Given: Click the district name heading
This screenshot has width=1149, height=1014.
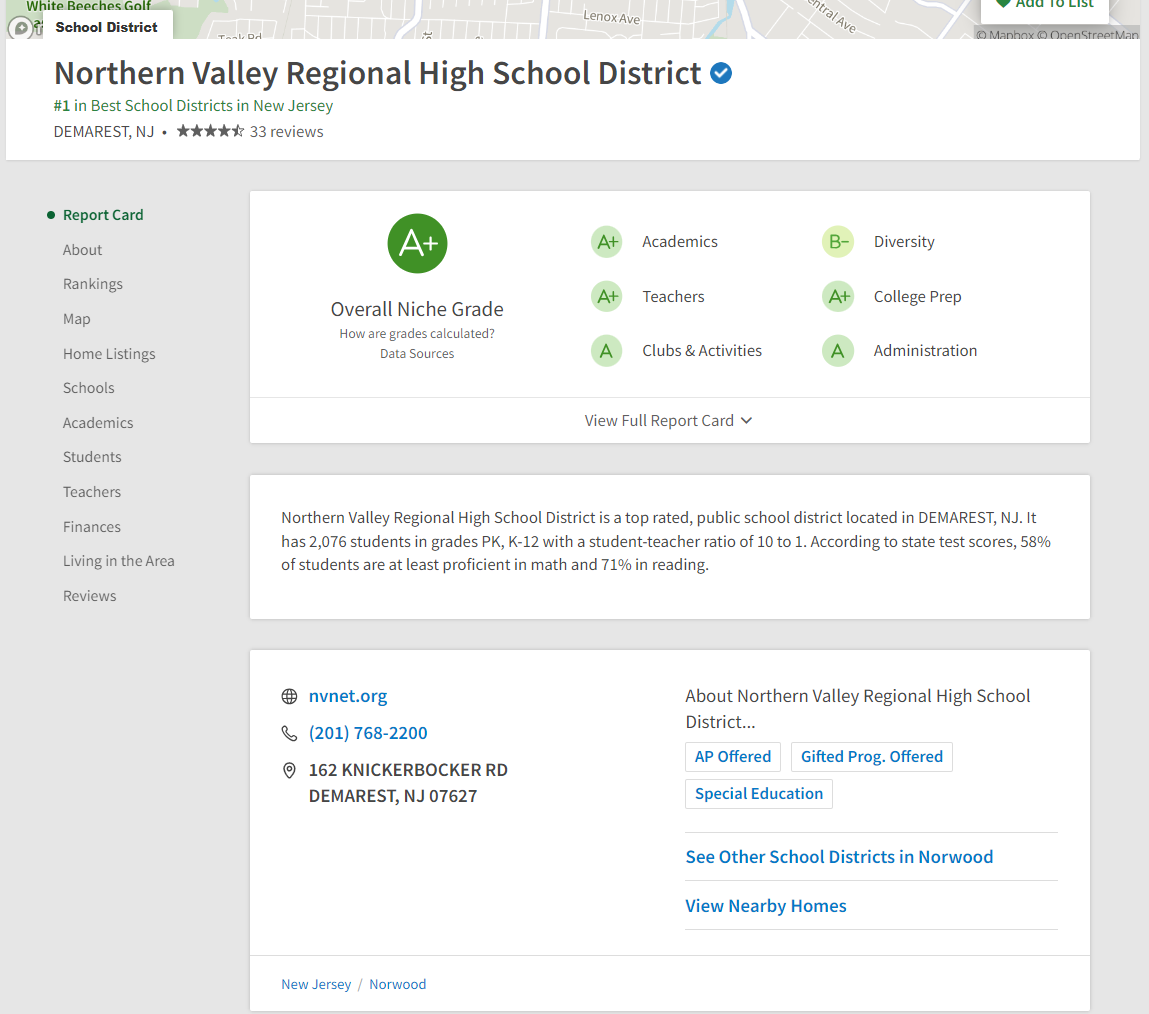Looking at the screenshot, I should pos(378,73).
